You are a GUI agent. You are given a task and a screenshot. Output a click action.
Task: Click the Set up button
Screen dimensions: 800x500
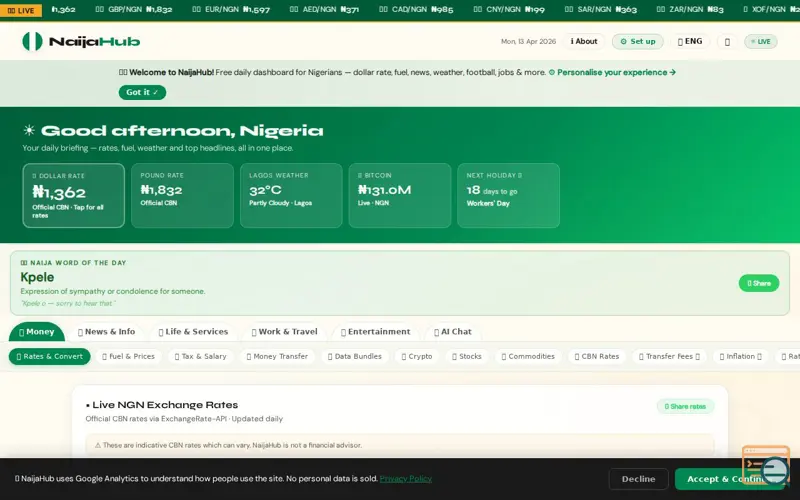pyautogui.click(x=638, y=41)
